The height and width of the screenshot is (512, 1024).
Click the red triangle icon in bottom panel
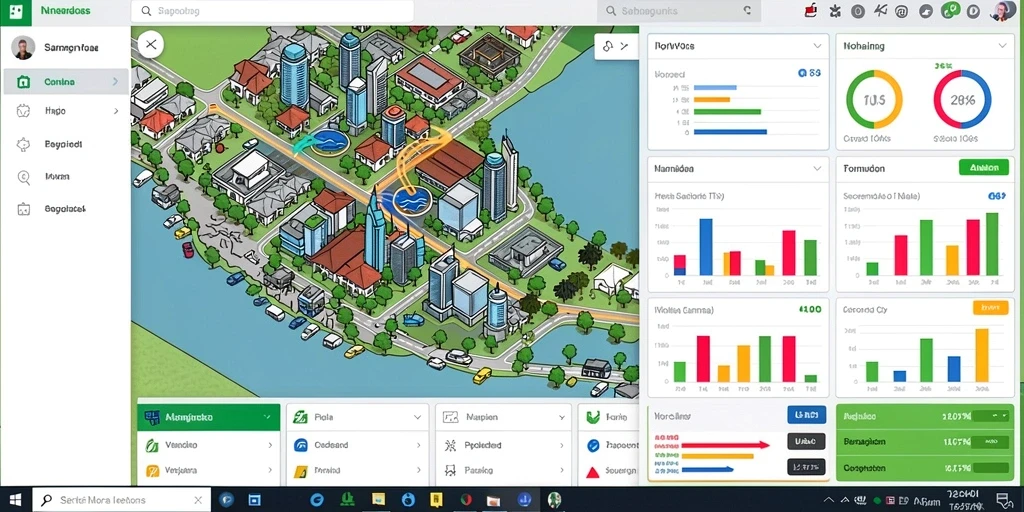pos(593,472)
